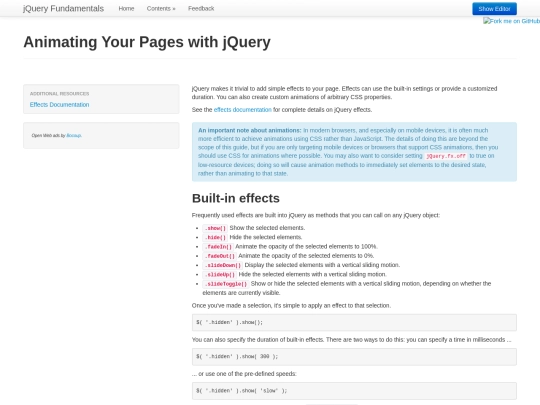
Task: Click the 'An important note about animations:' text
Action: [249, 131]
